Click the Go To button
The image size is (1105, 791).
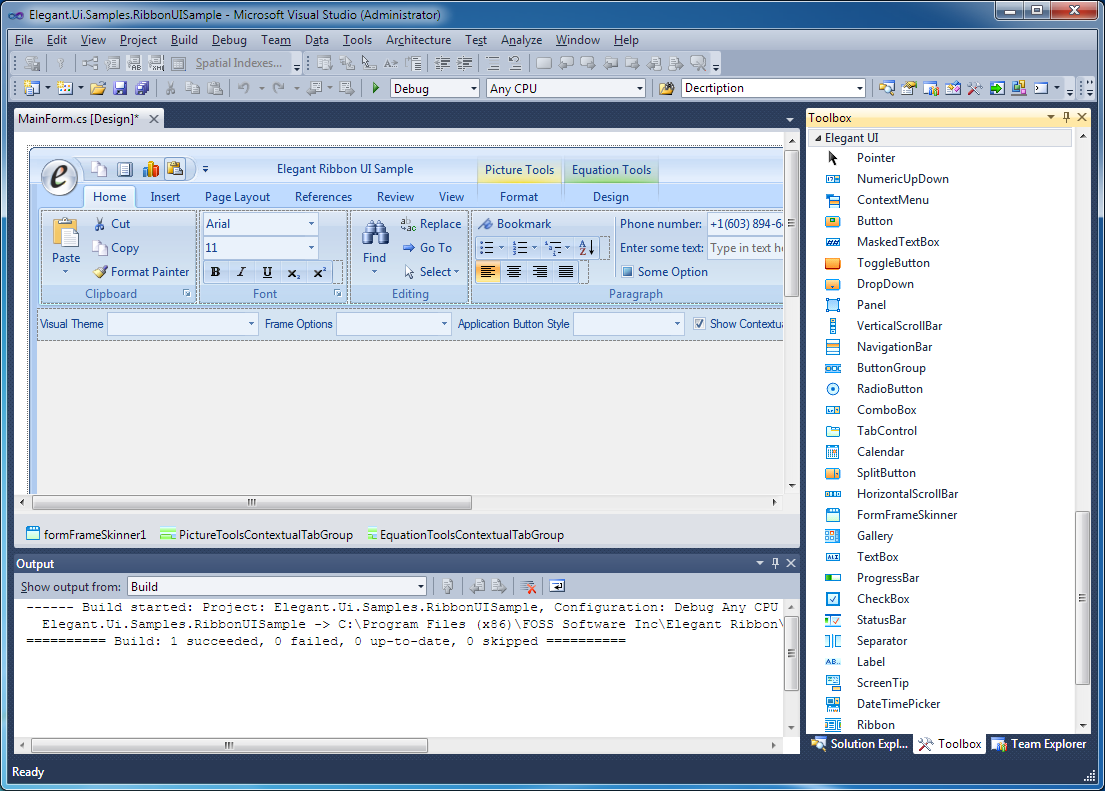pyautogui.click(x=428, y=247)
